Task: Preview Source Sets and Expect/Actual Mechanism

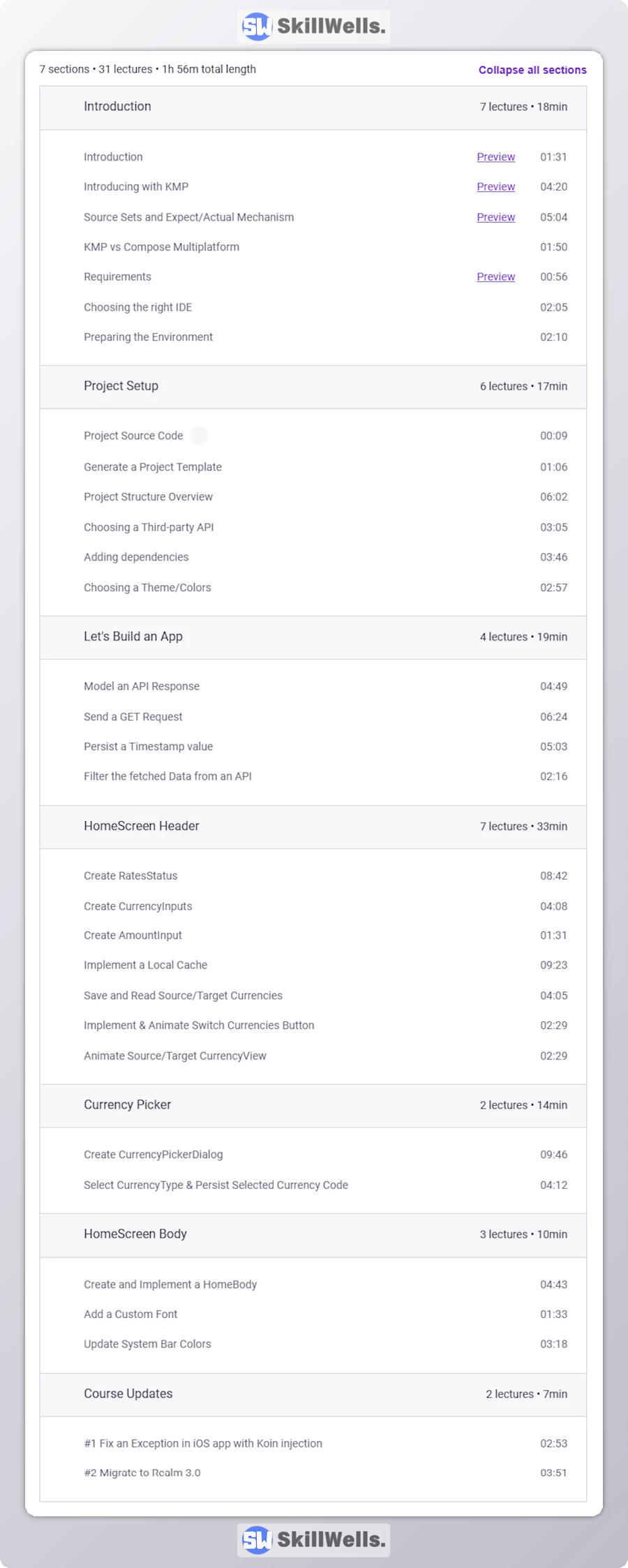Action: (x=495, y=217)
